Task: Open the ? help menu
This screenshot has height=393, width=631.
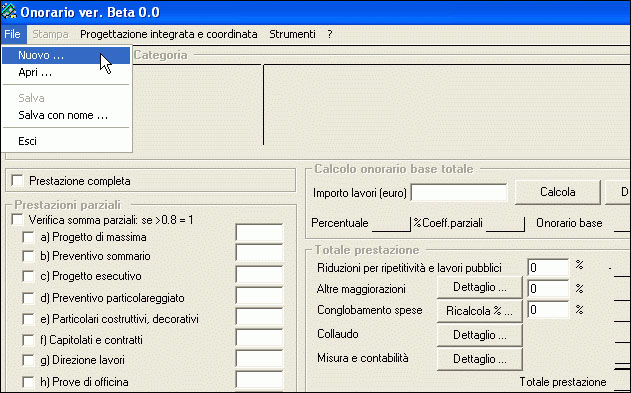Action: click(330, 34)
